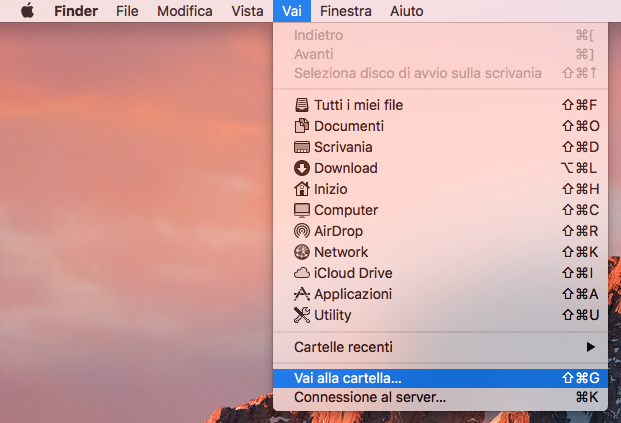Click the Network globe icon
Image resolution: width=621 pixels, height=423 pixels.
(x=302, y=252)
